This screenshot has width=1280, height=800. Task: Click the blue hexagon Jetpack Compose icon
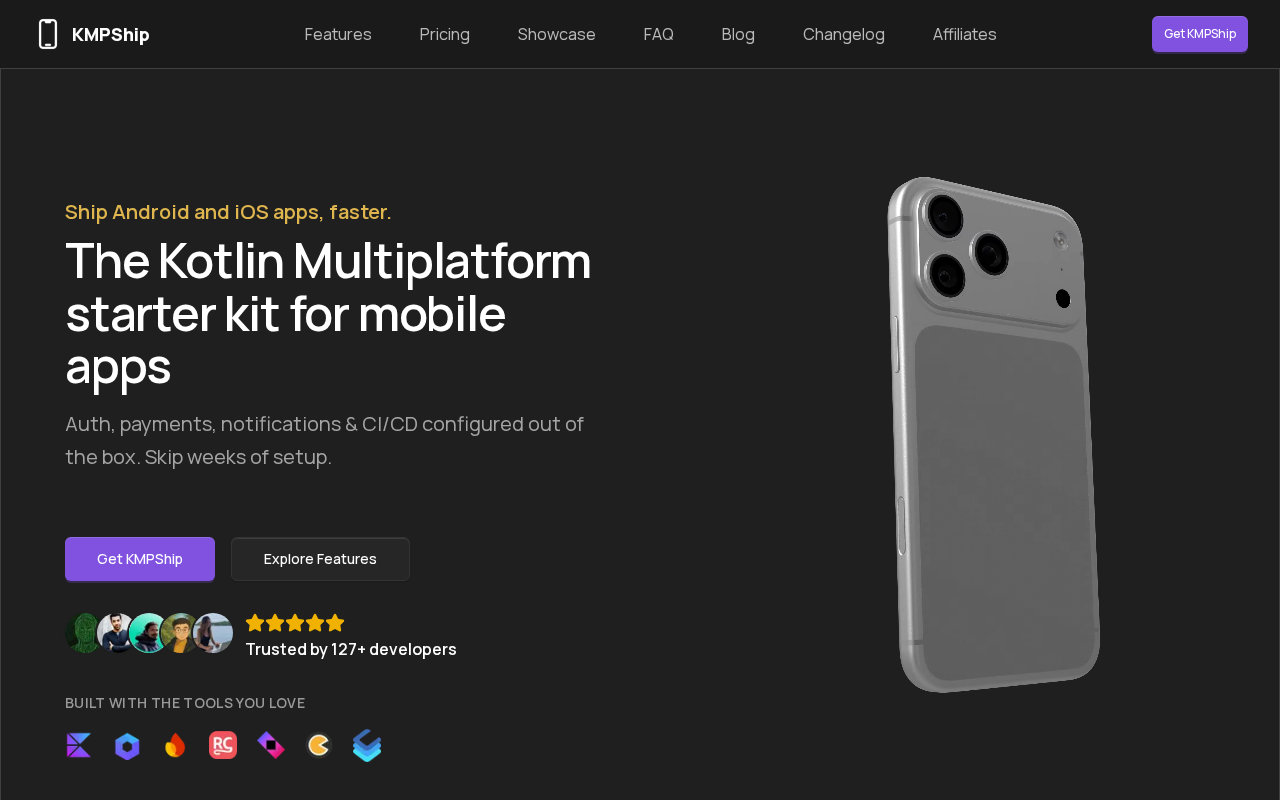pos(127,746)
